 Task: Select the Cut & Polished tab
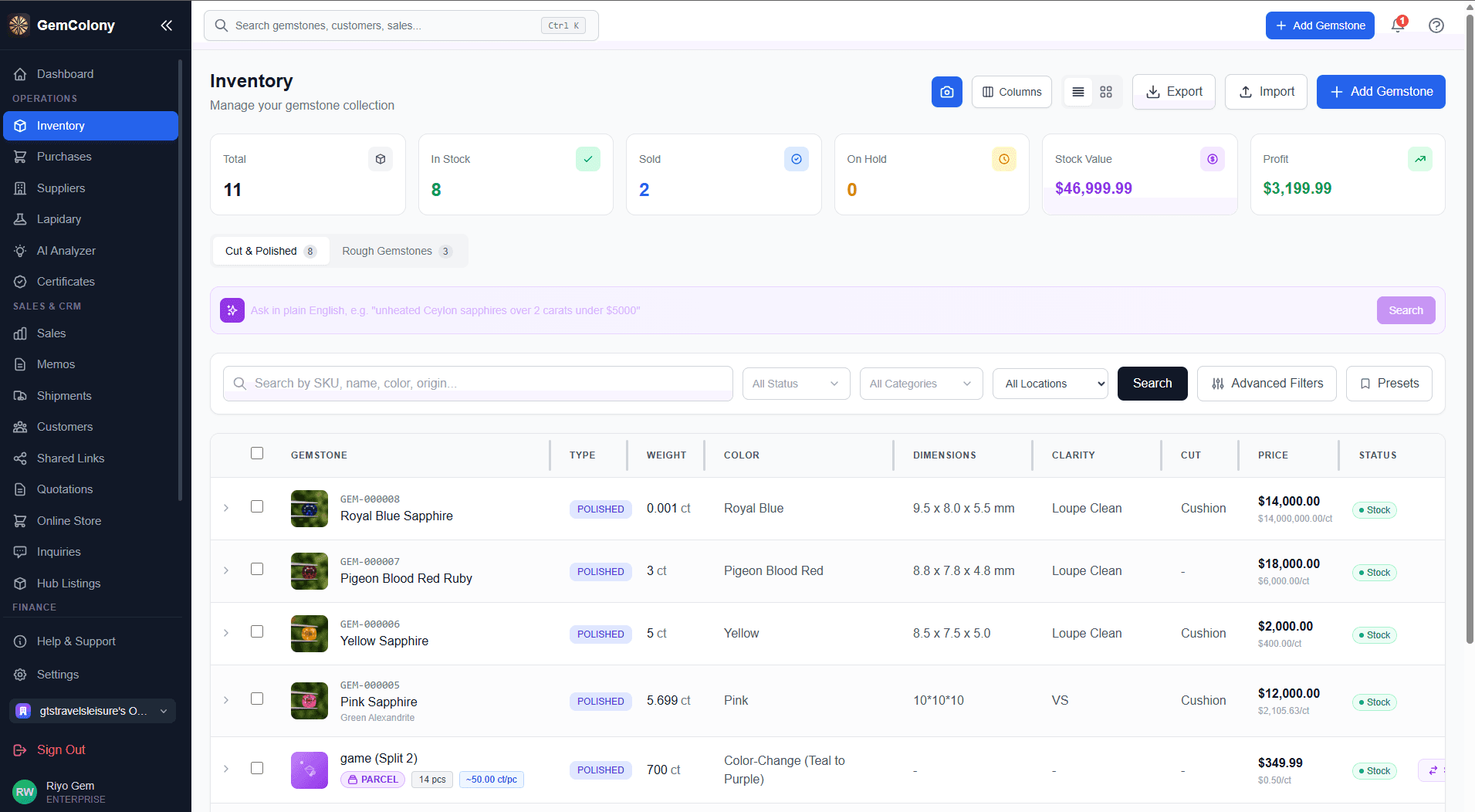coord(270,251)
